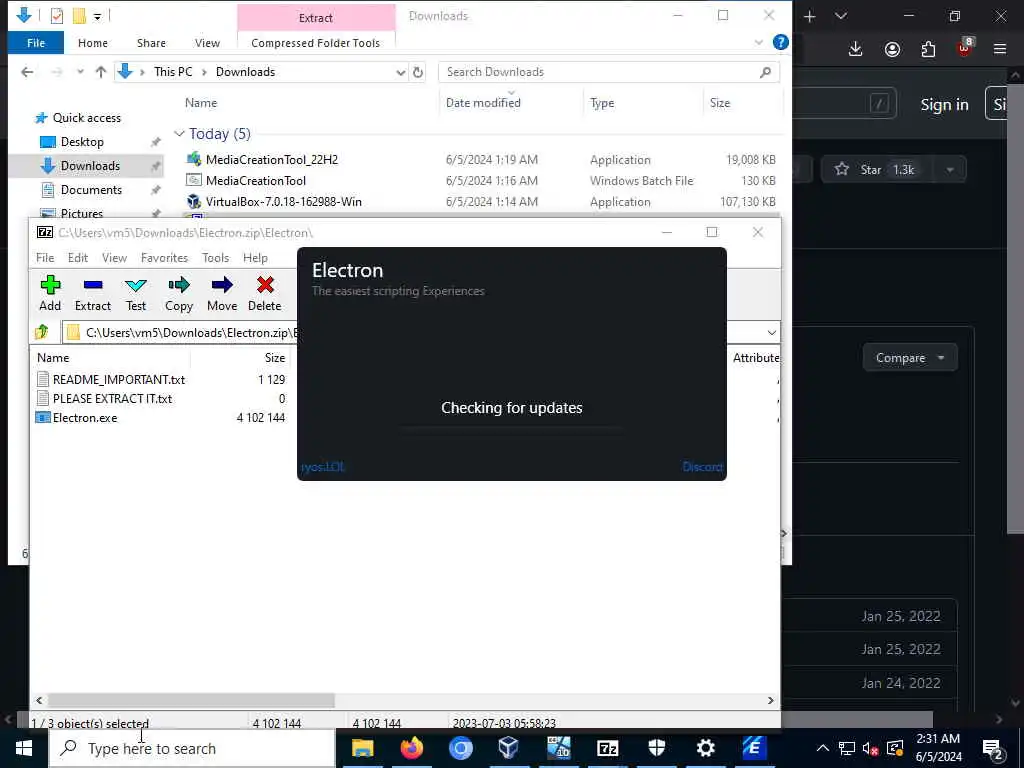
Task: Open 7-Zip Edit menu
Action: (x=78, y=258)
